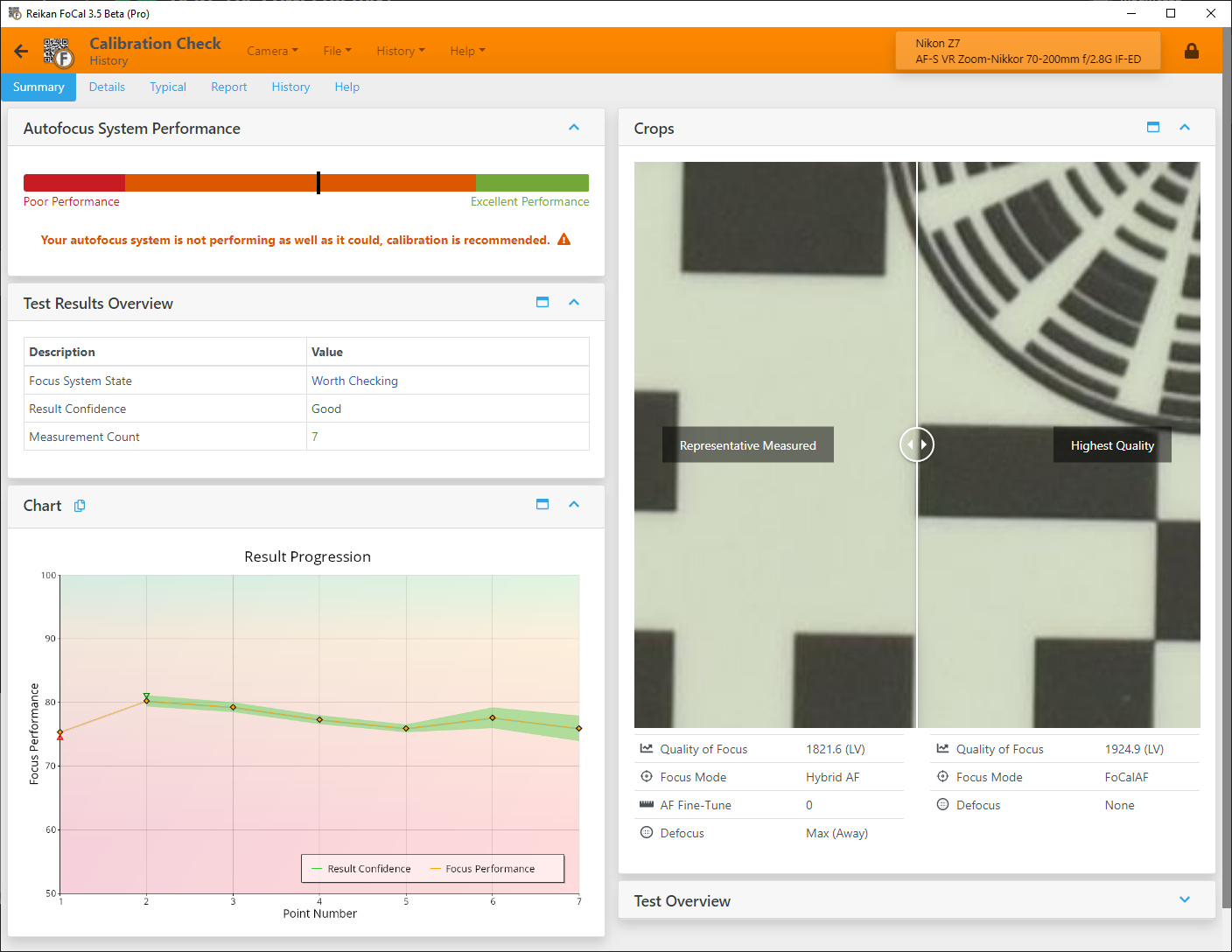1232x952 pixels.
Task: Maximize the Chart panel
Action: 542,504
